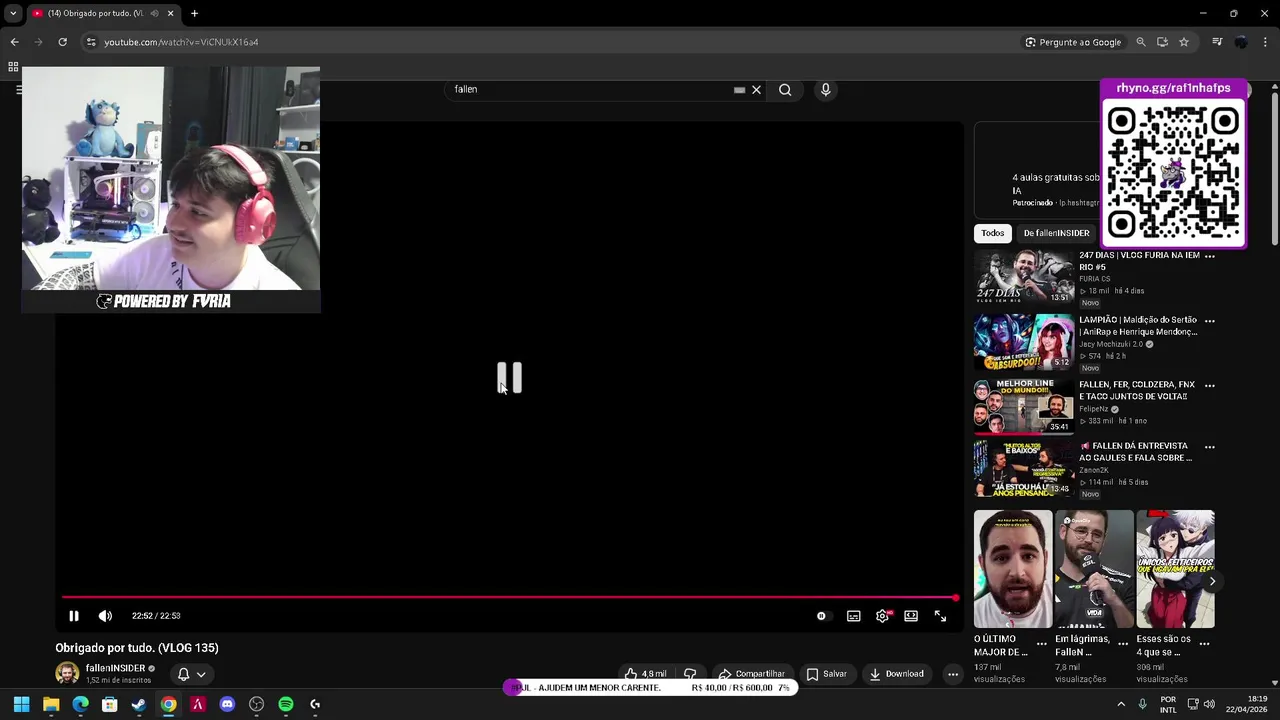Viewport: 1280px width, 720px height.
Task: Open the Chrome profile avatar
Action: pyautogui.click(x=1241, y=42)
